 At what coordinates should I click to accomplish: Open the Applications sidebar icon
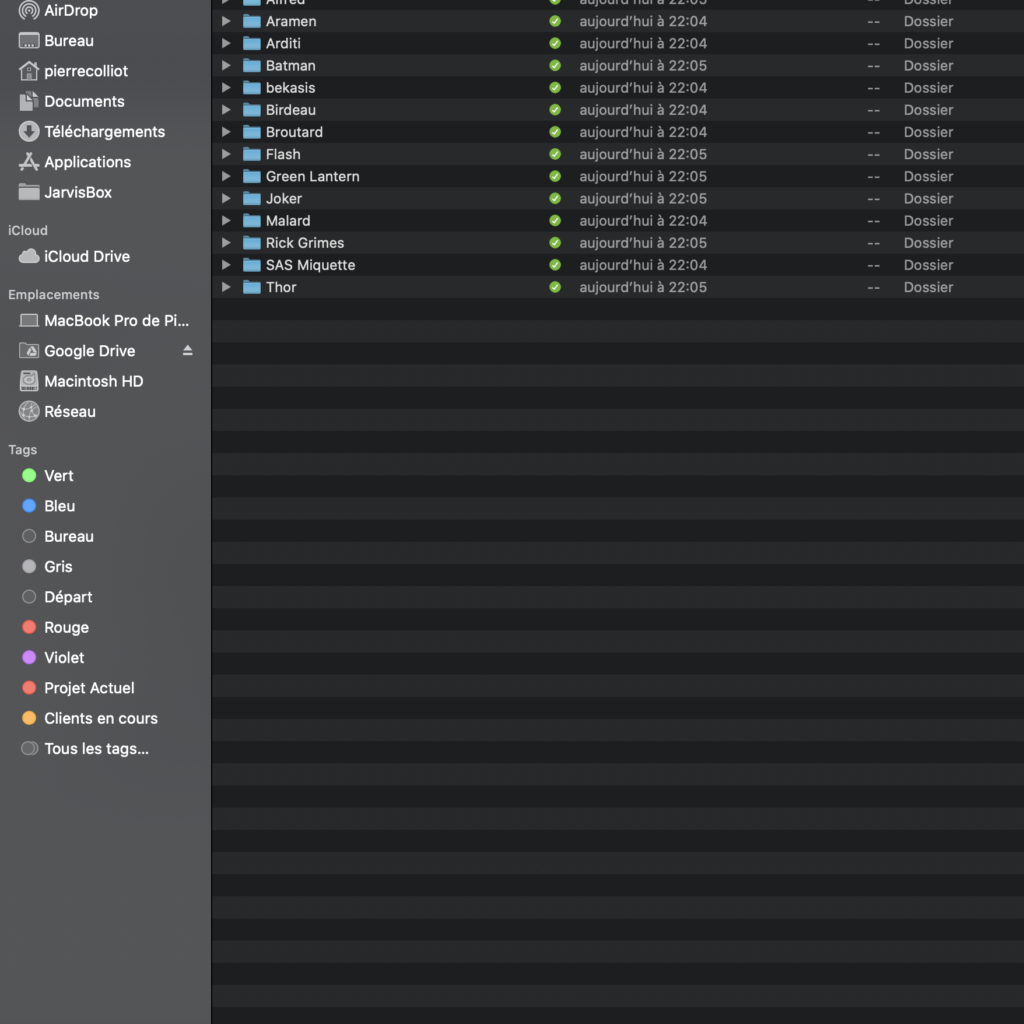point(29,162)
